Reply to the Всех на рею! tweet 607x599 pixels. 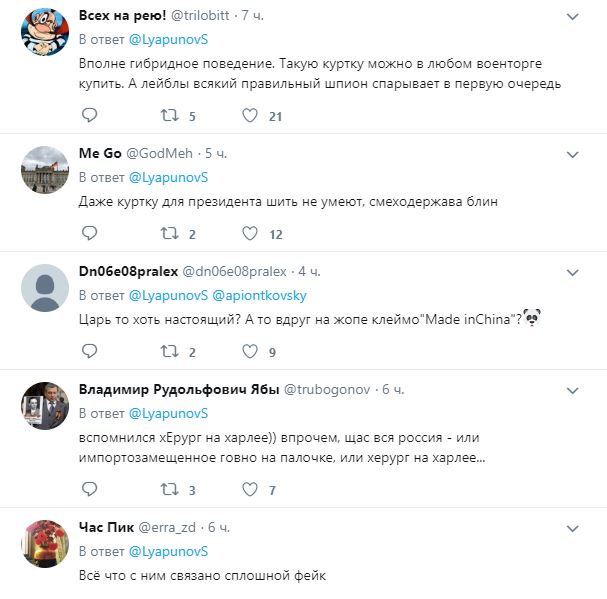coord(89,115)
